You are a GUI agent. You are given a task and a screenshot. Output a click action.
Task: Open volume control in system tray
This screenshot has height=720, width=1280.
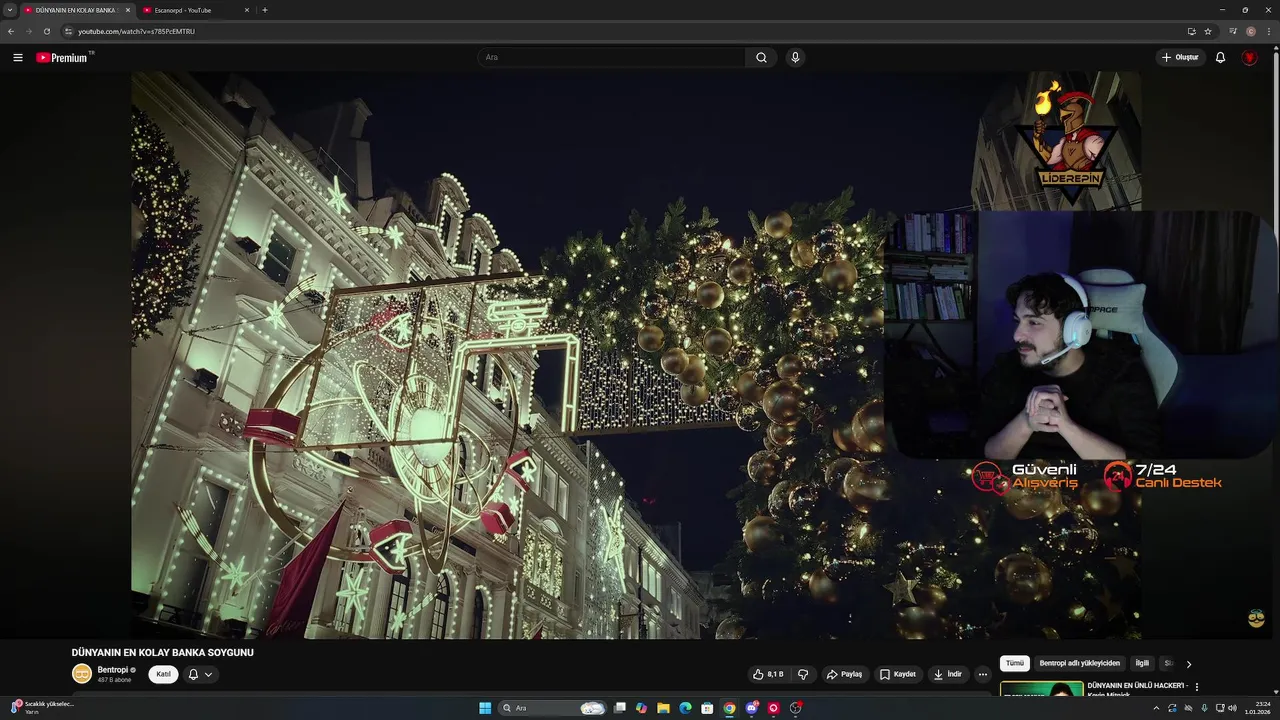pyautogui.click(x=1232, y=708)
